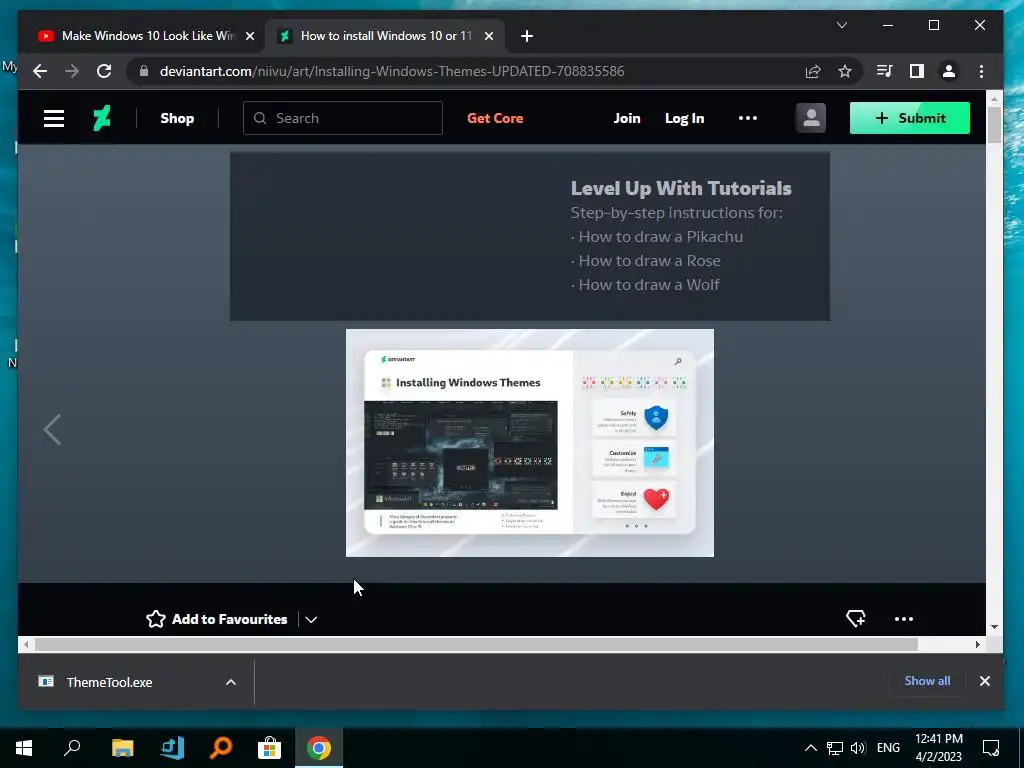Open the taskbar search icon
The image size is (1024, 768).
(72, 748)
